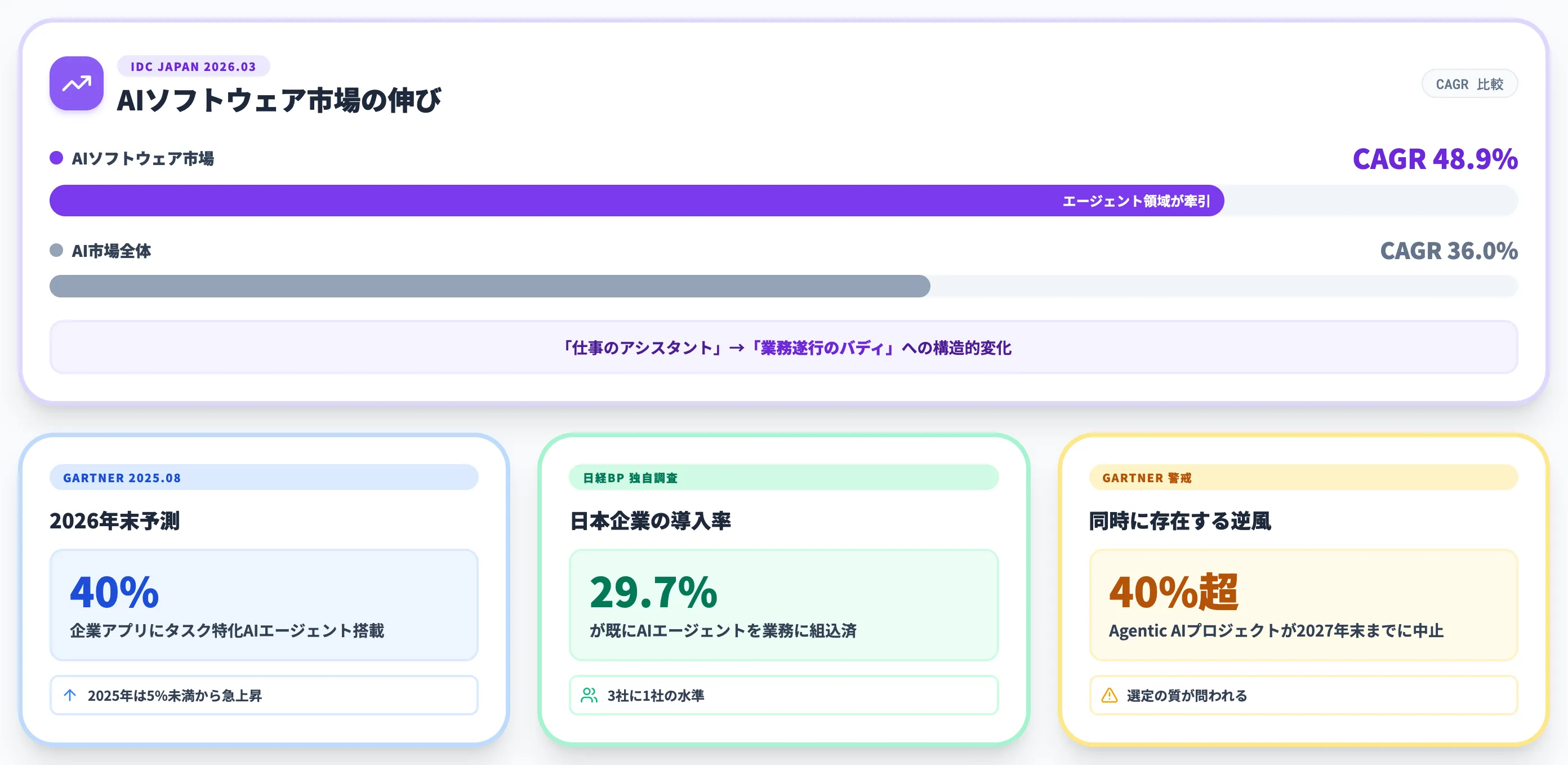Click the orange 40%超 figure

[x=1174, y=592]
